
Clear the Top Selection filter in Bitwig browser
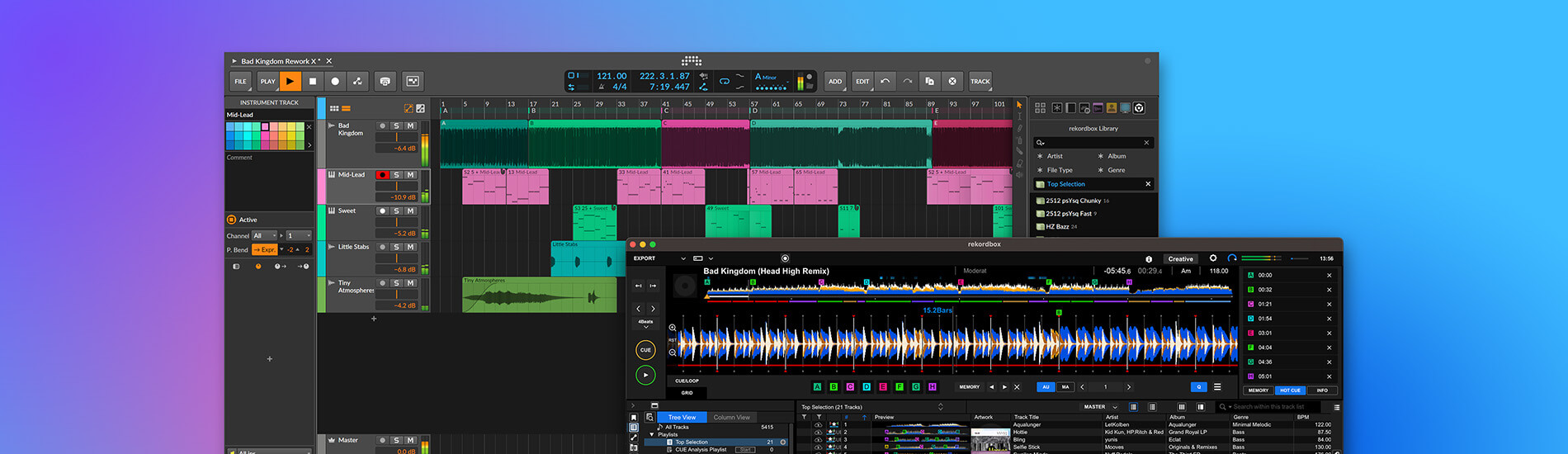pos(1147,184)
